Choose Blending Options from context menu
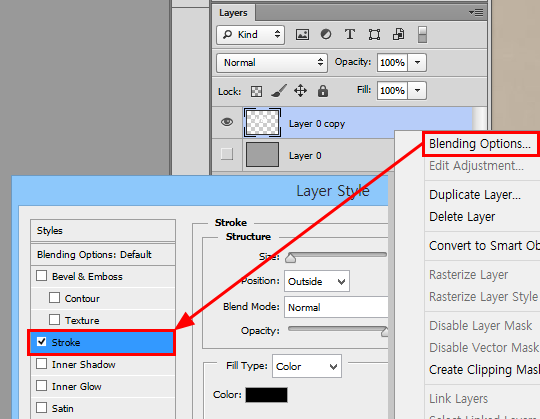540x419 pixels. (x=479, y=144)
